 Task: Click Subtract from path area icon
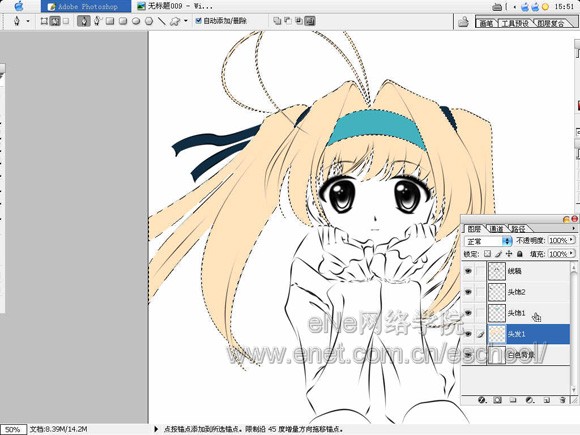(288, 21)
